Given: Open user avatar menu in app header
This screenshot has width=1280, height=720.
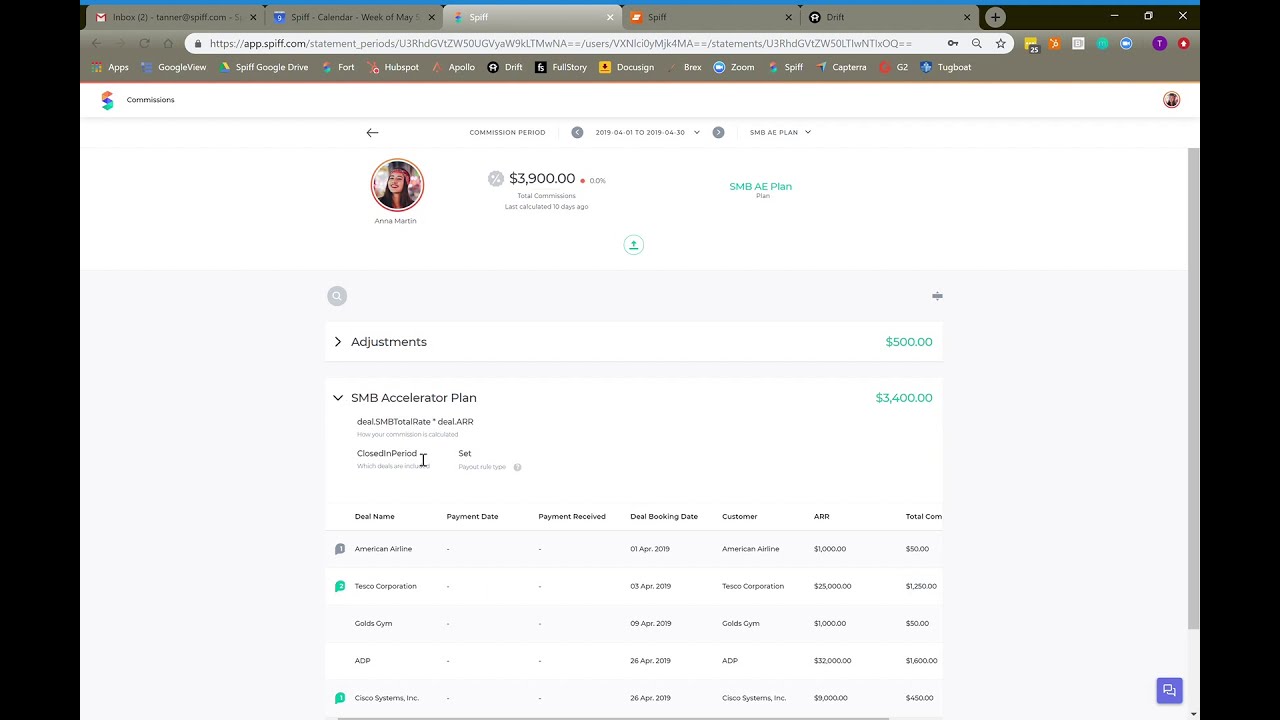Looking at the screenshot, I should coord(1171,100).
